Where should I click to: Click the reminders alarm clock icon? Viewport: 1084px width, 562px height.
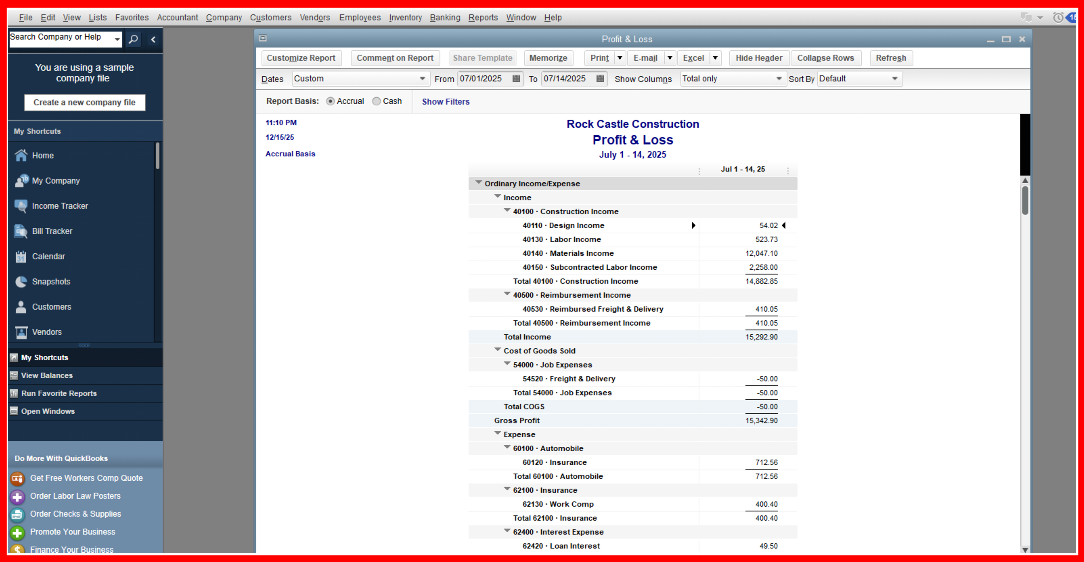(1058, 17)
